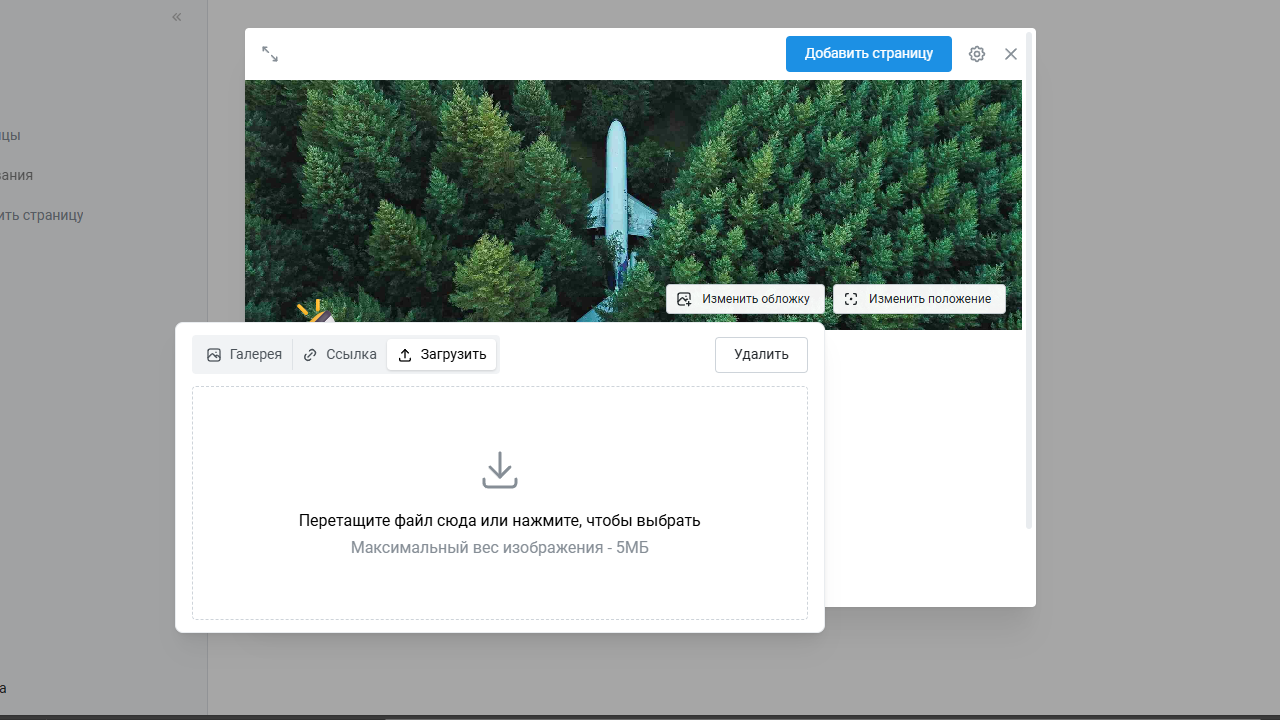
Task: Click the chain link icon beside Ссылка
Action: (x=310, y=355)
